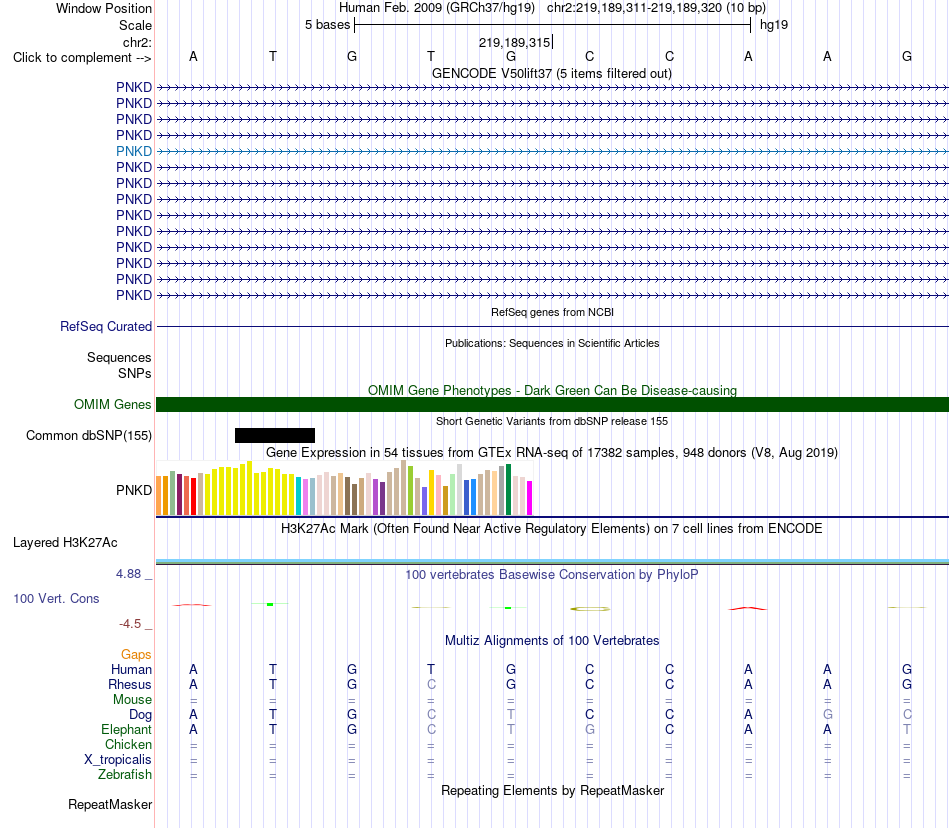Click the Scale label in the ruler
The image size is (950, 828).
[x=135, y=25]
